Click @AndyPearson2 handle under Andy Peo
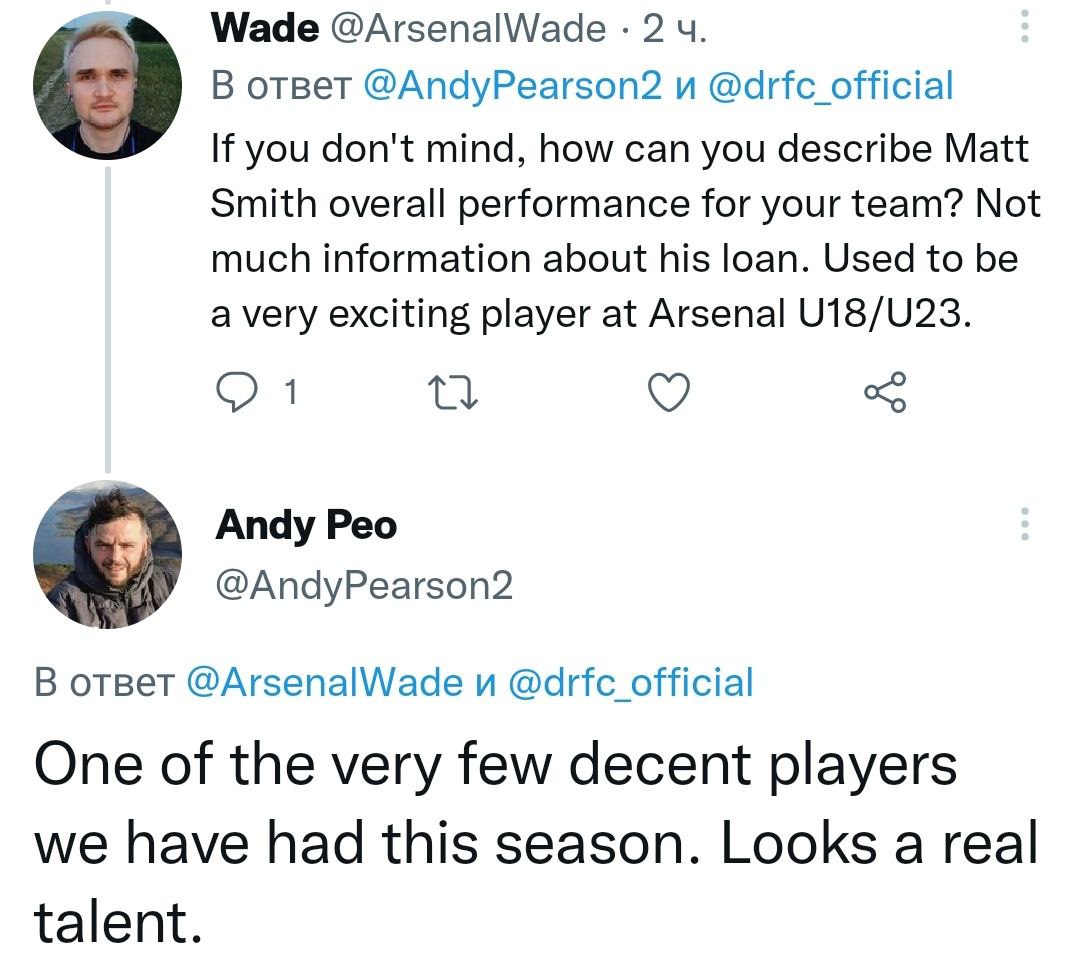 coord(364,585)
